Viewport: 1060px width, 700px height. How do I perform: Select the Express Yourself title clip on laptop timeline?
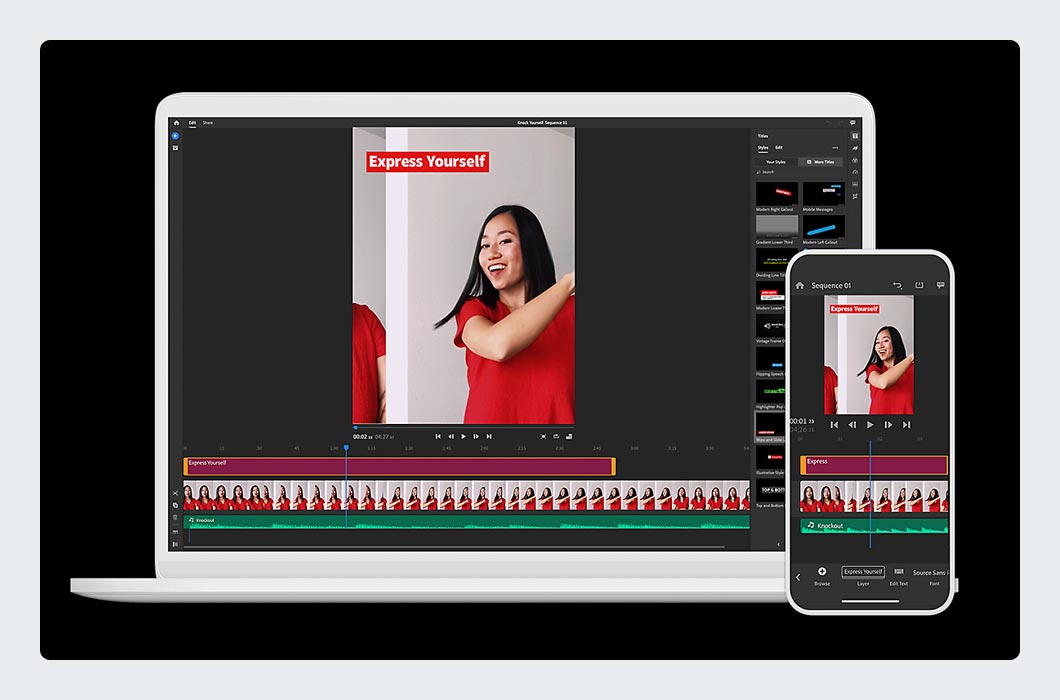[x=400, y=467]
